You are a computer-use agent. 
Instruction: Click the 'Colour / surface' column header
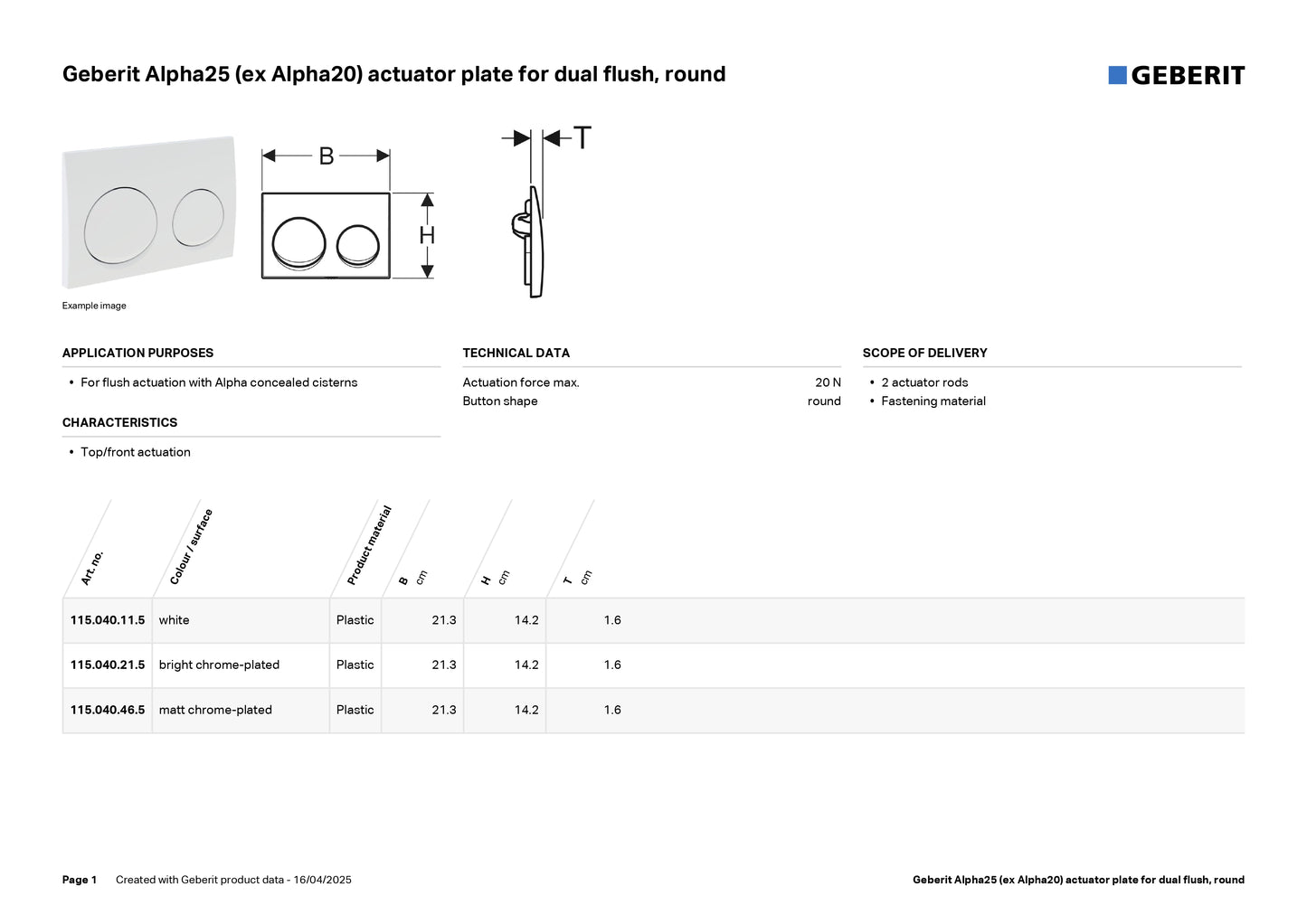click(191, 547)
